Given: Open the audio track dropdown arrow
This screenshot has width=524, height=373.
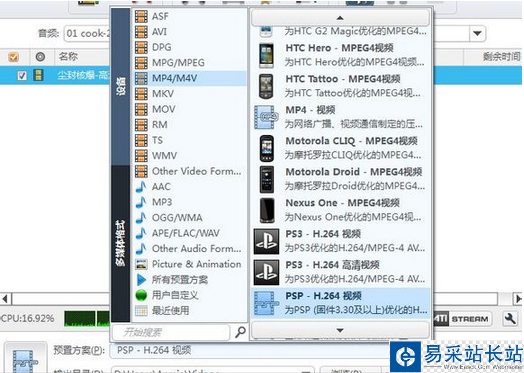Looking at the screenshot, I should pyautogui.click(x=477, y=33).
